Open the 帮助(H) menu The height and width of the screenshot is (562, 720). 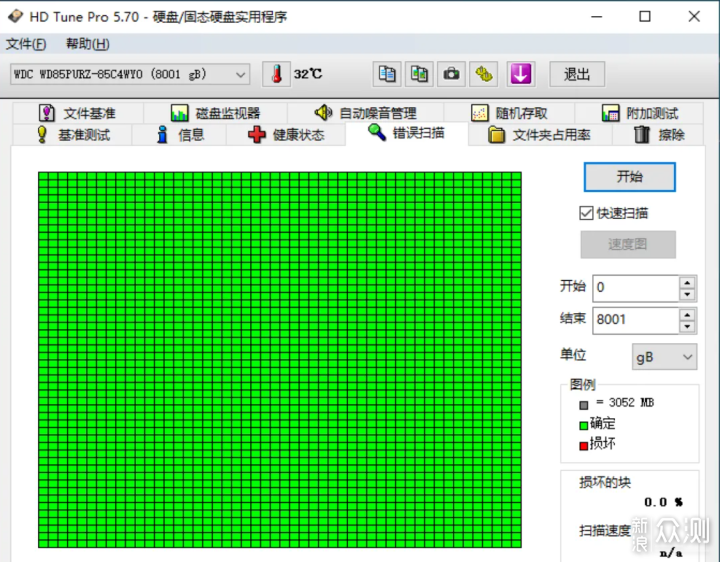[x=88, y=44]
